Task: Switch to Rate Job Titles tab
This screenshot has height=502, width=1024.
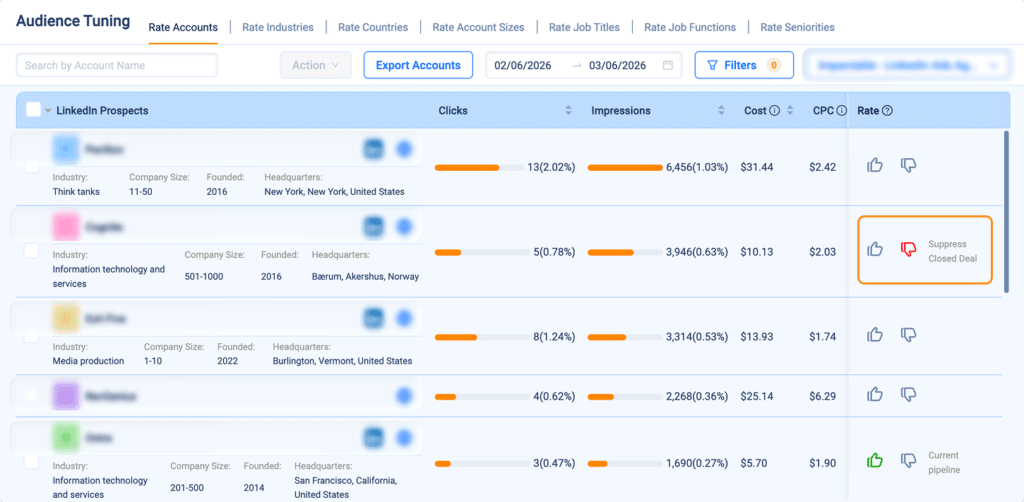Action: 584,27
